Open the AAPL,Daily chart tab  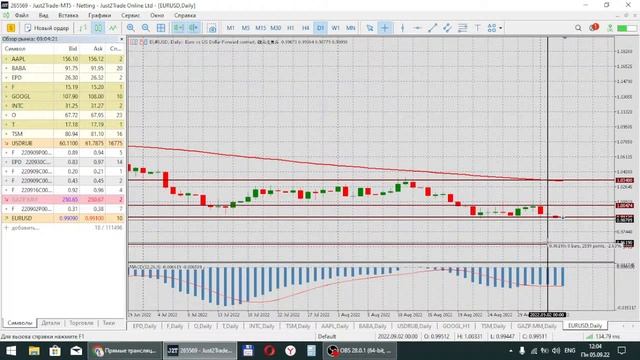(x=335, y=326)
